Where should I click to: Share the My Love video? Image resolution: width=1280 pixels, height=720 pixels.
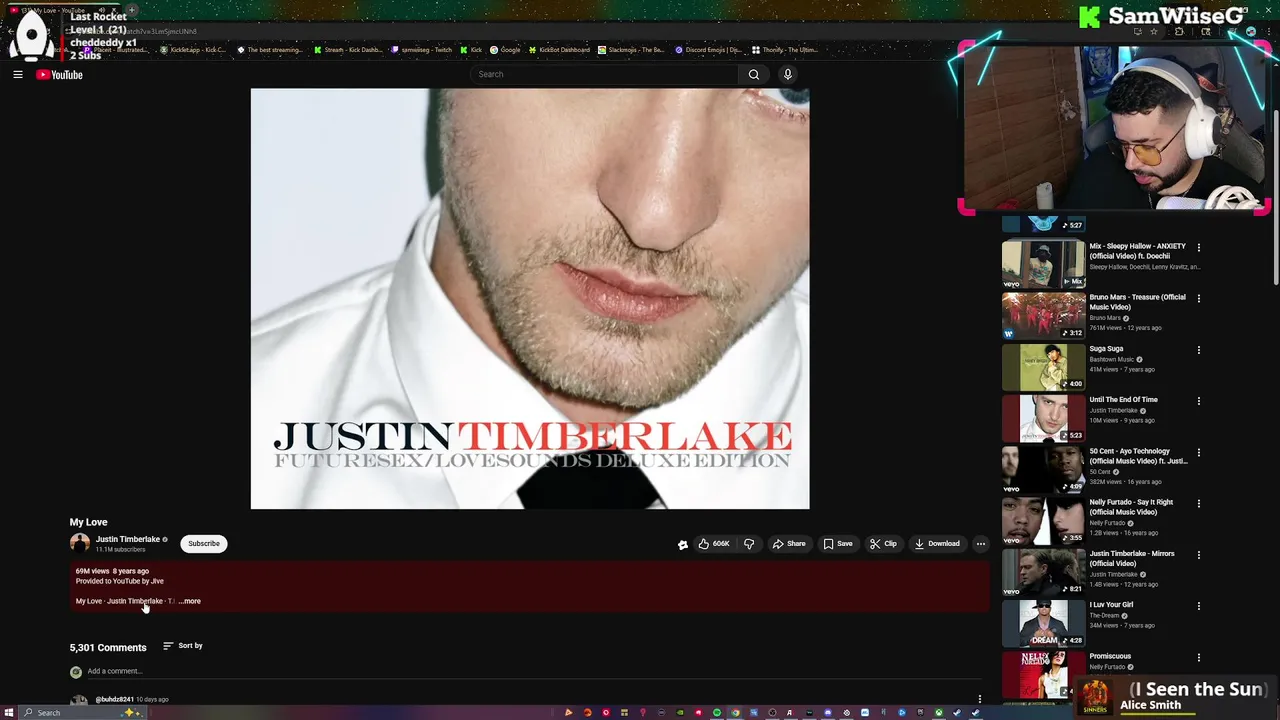point(789,544)
